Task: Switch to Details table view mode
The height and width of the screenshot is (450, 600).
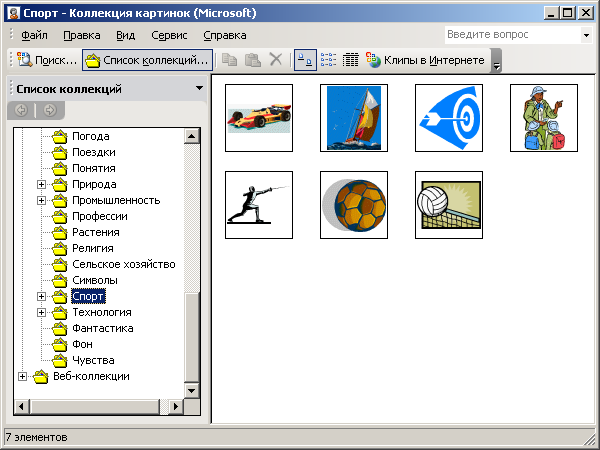Action: (351, 60)
